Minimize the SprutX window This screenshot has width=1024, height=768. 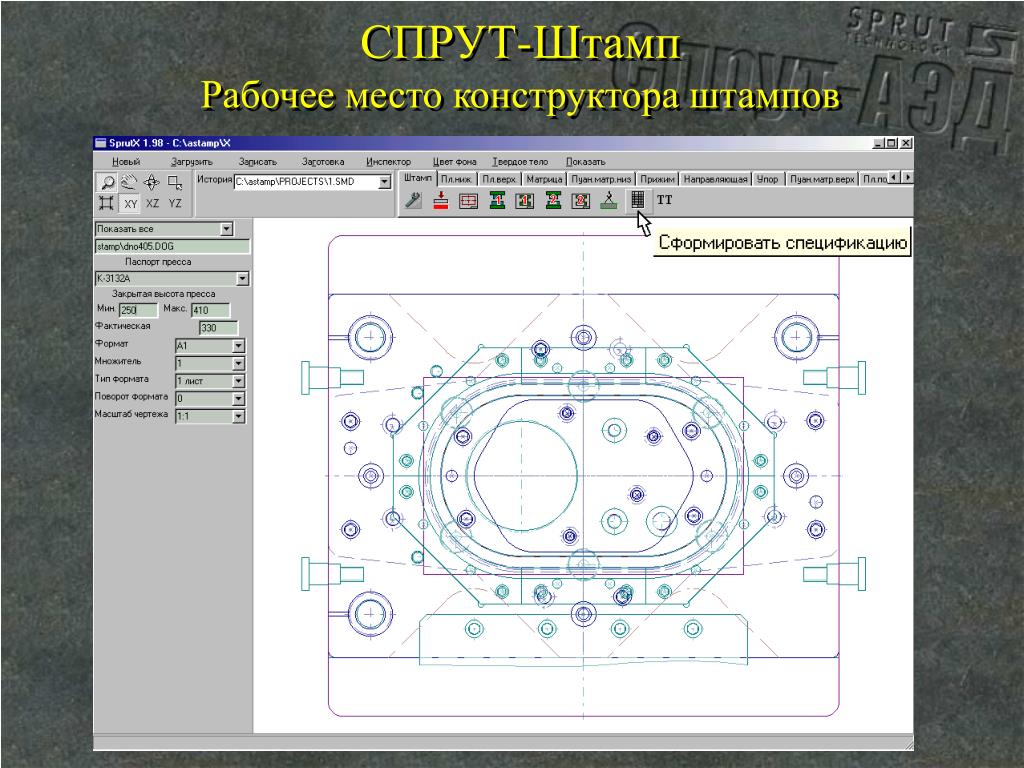click(878, 143)
